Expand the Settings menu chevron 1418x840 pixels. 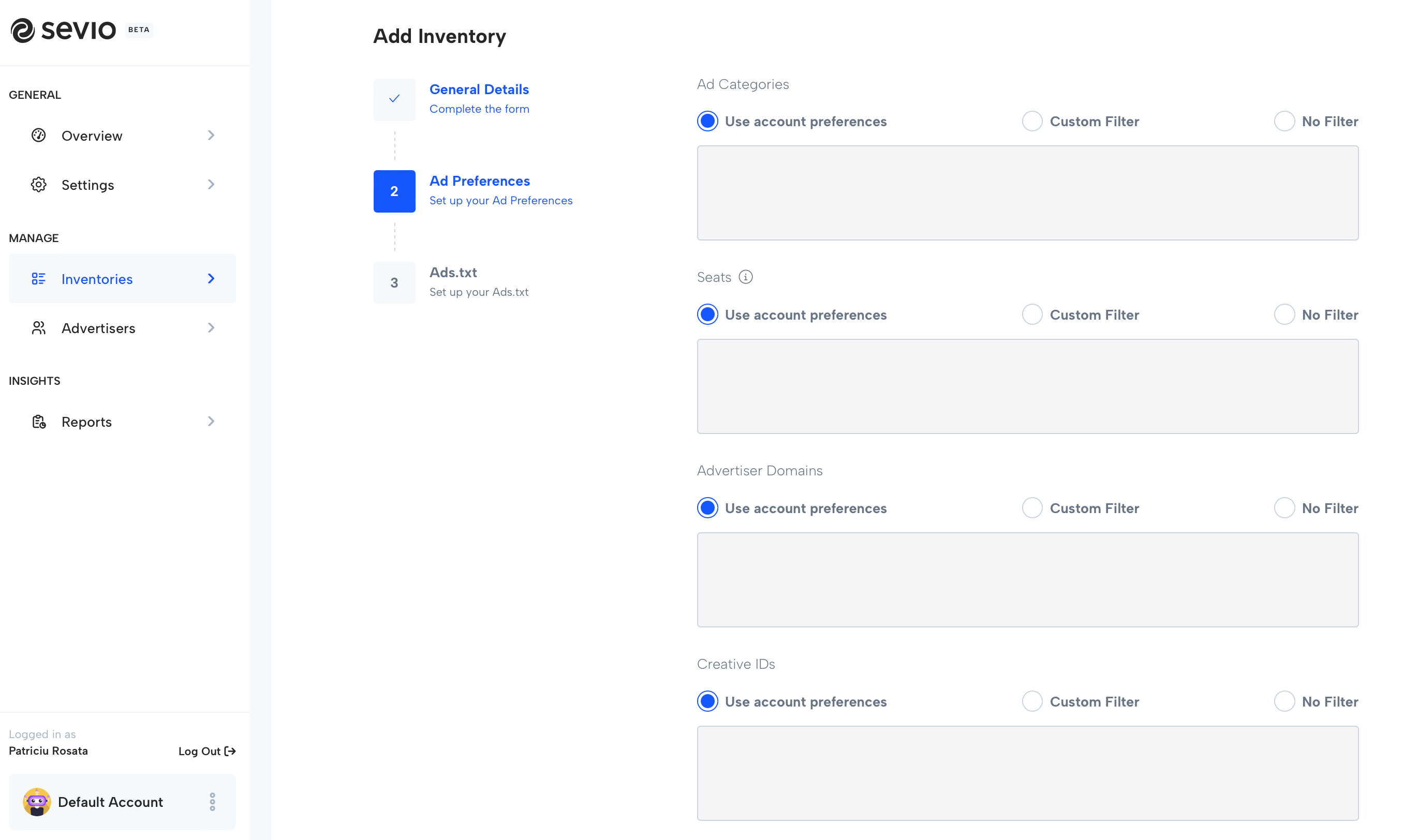[211, 185]
